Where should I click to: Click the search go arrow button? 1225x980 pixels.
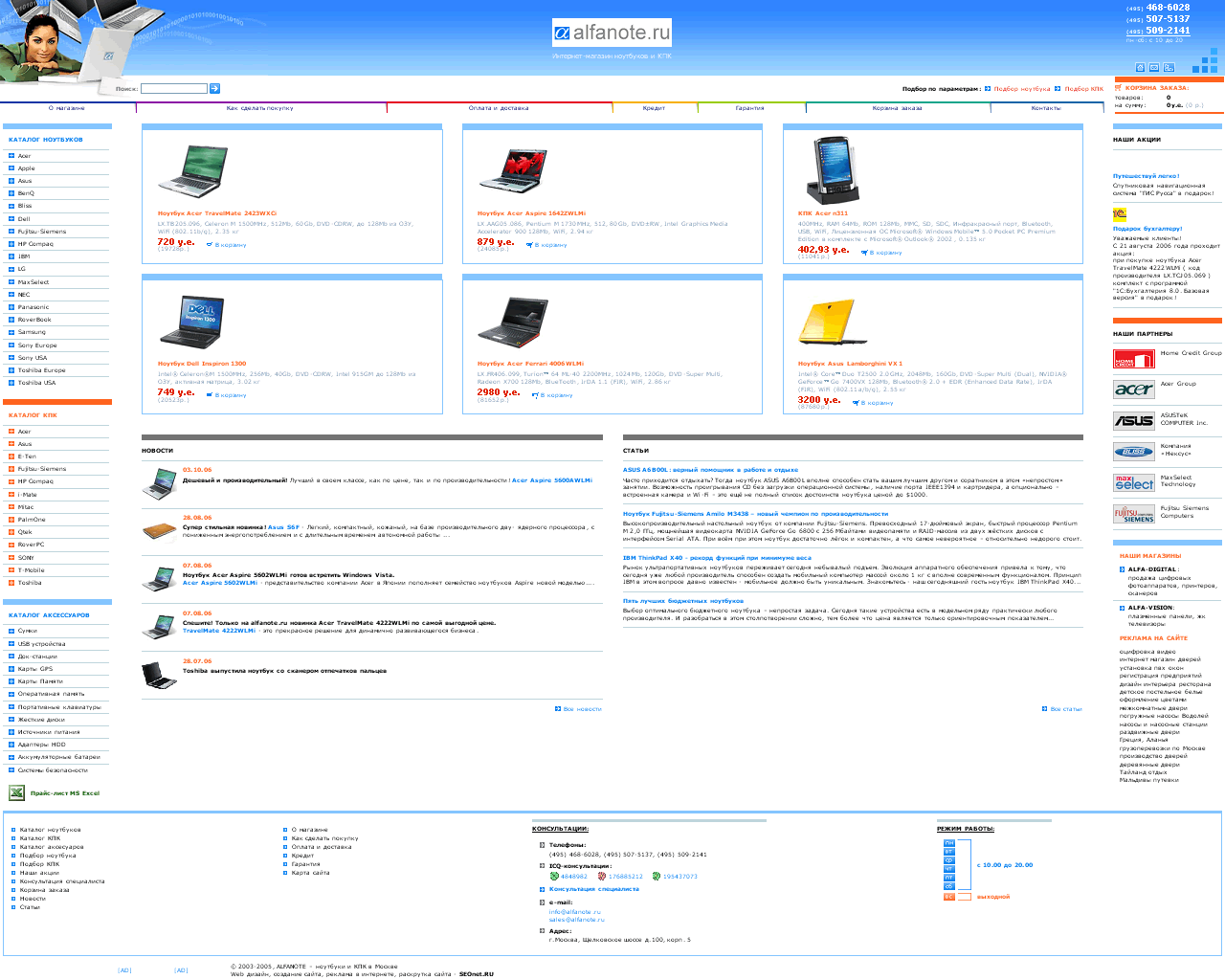click(x=214, y=88)
